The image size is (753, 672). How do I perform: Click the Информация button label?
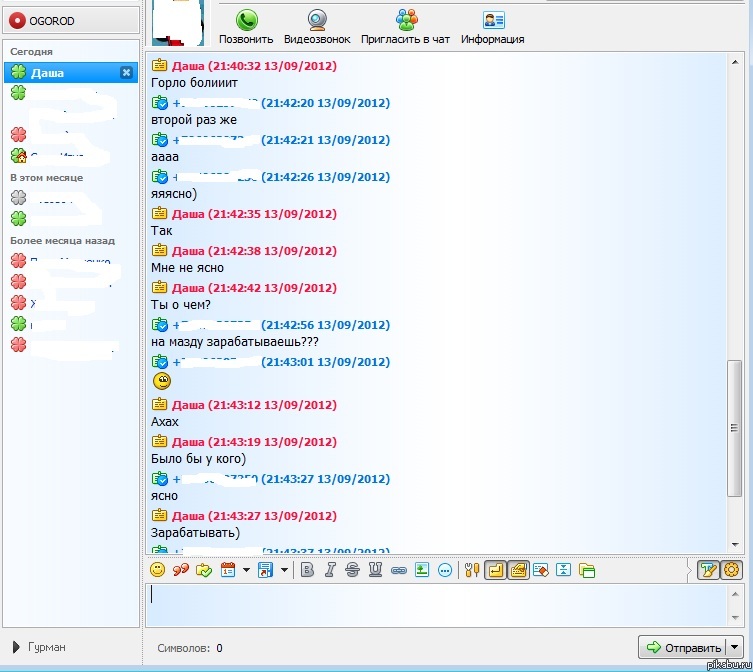493,39
